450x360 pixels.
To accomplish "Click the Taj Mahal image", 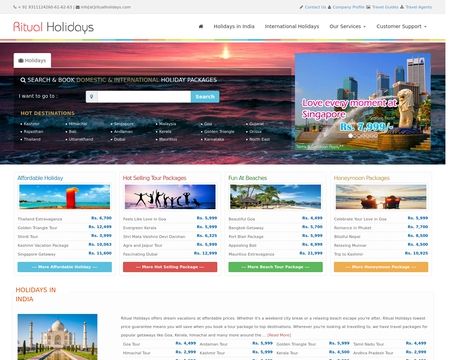I will [57, 337].
